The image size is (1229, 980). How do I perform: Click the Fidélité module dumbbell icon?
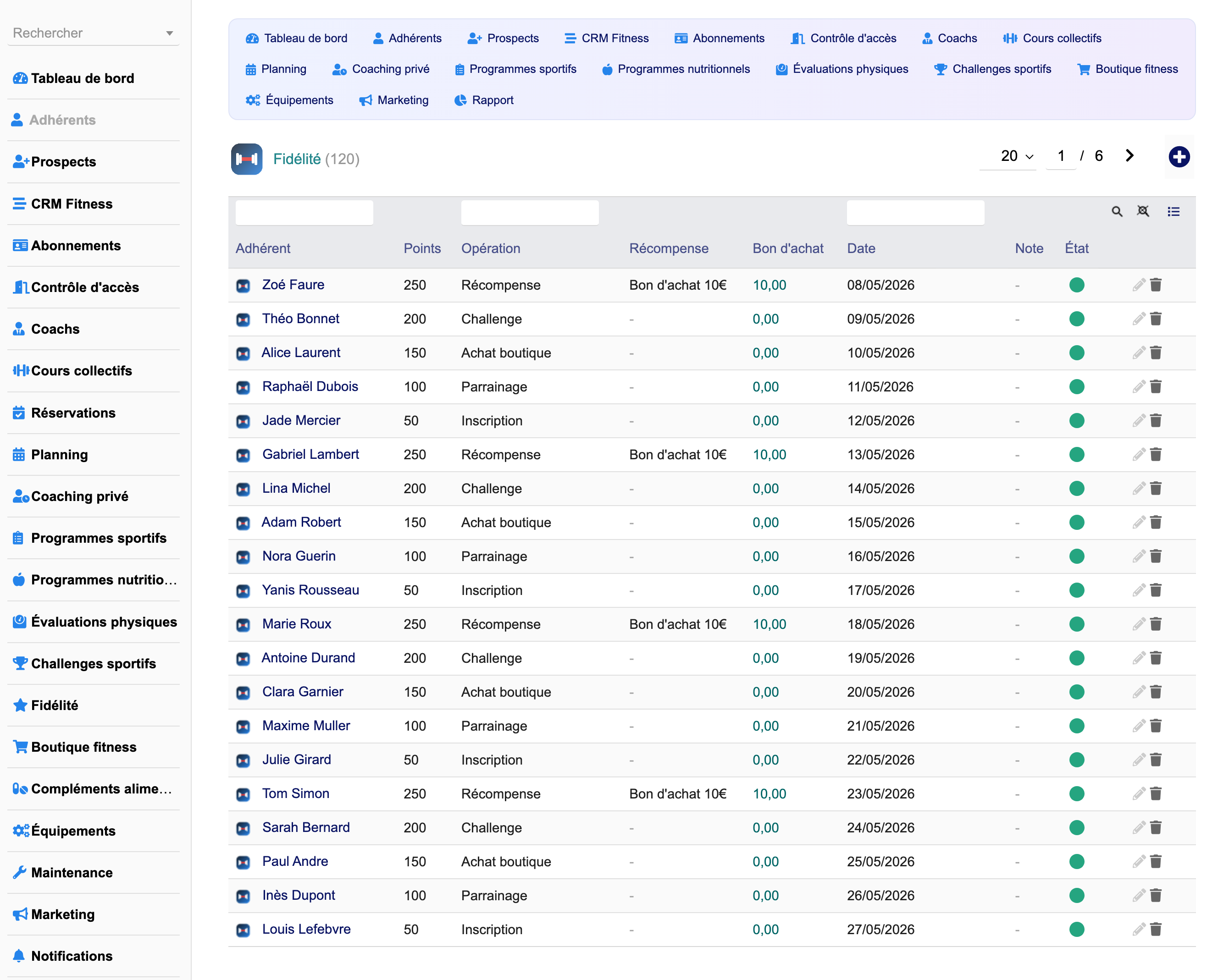[247, 159]
